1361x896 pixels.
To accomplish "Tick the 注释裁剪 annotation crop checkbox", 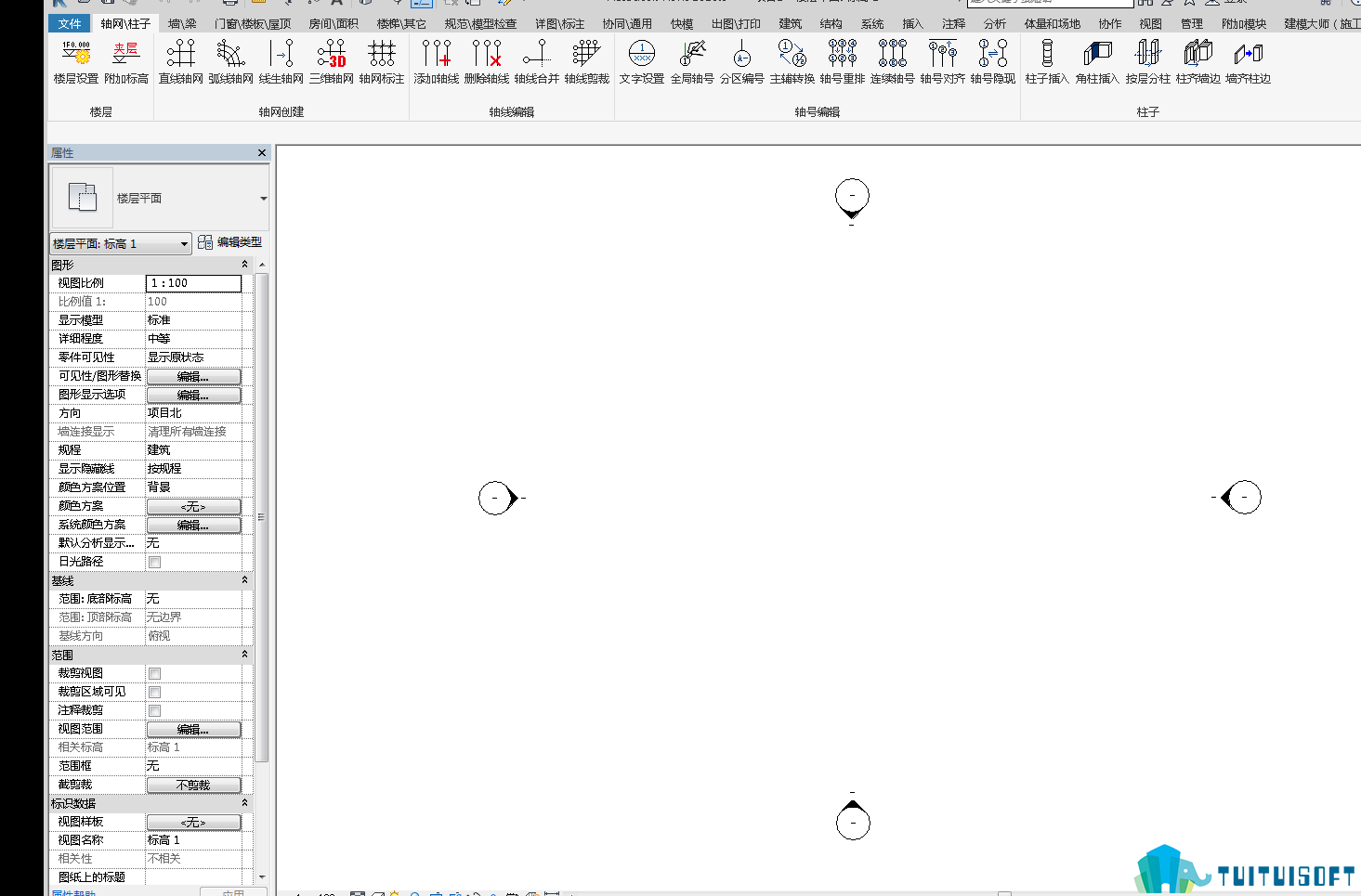I will [x=155, y=710].
